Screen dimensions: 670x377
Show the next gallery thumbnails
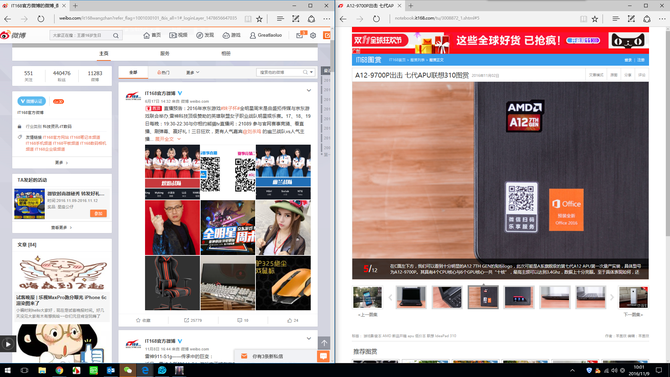(611, 297)
